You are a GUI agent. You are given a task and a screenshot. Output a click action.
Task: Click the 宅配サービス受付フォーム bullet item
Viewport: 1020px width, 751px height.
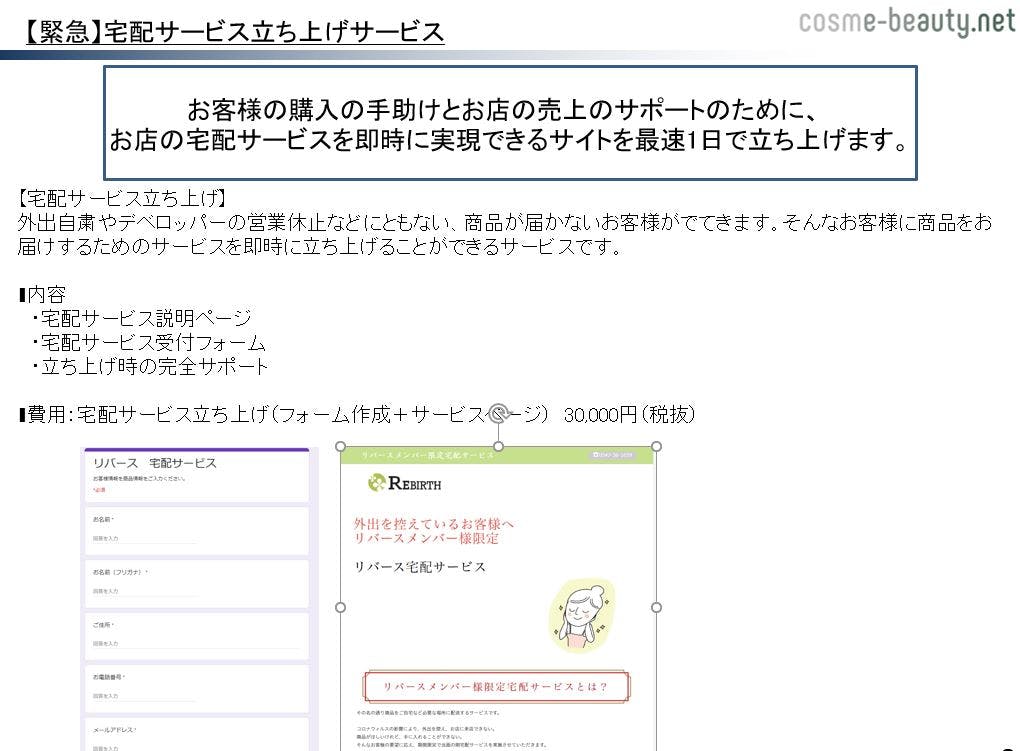click(152, 343)
